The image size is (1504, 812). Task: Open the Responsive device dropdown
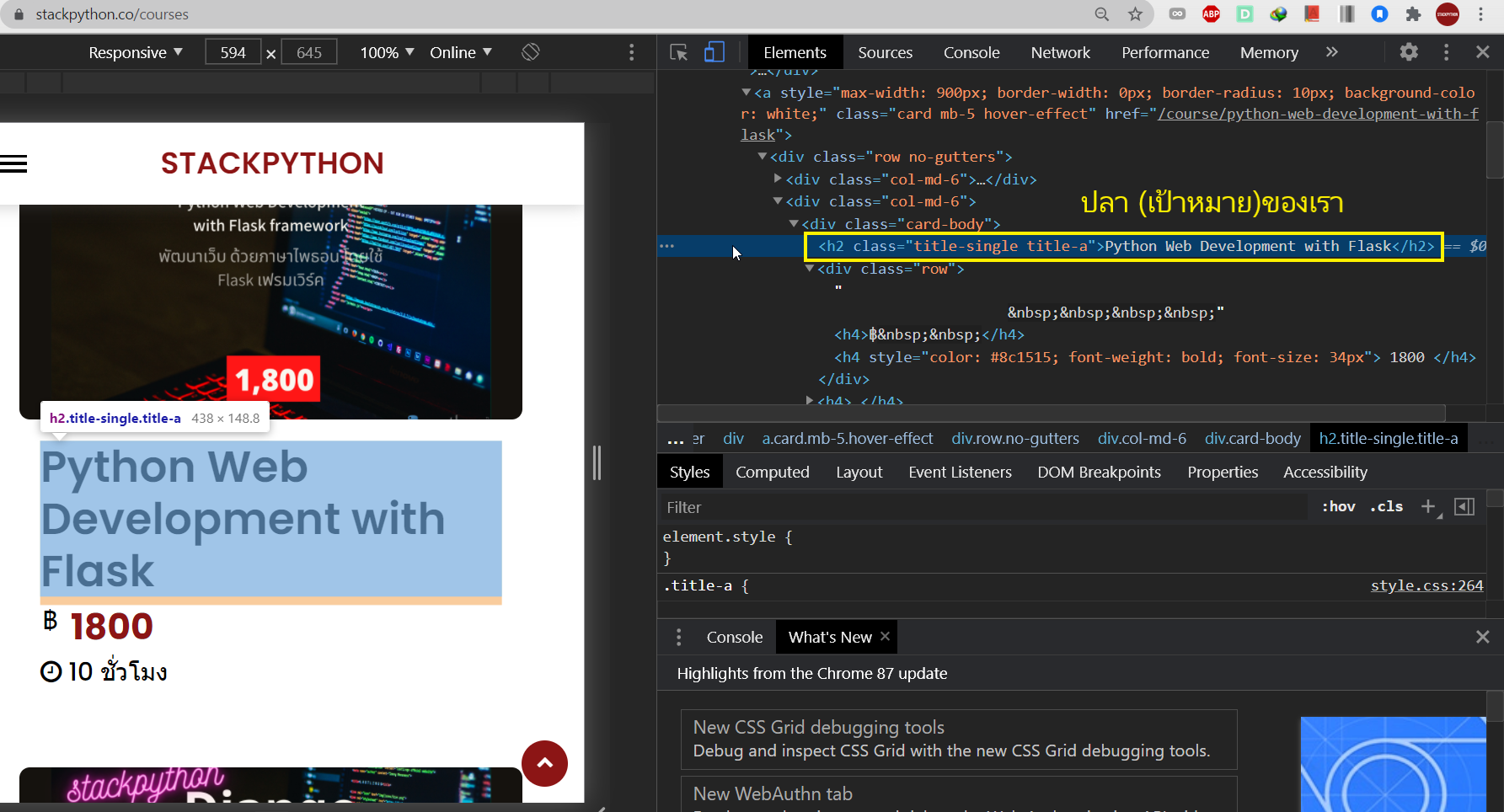(136, 52)
